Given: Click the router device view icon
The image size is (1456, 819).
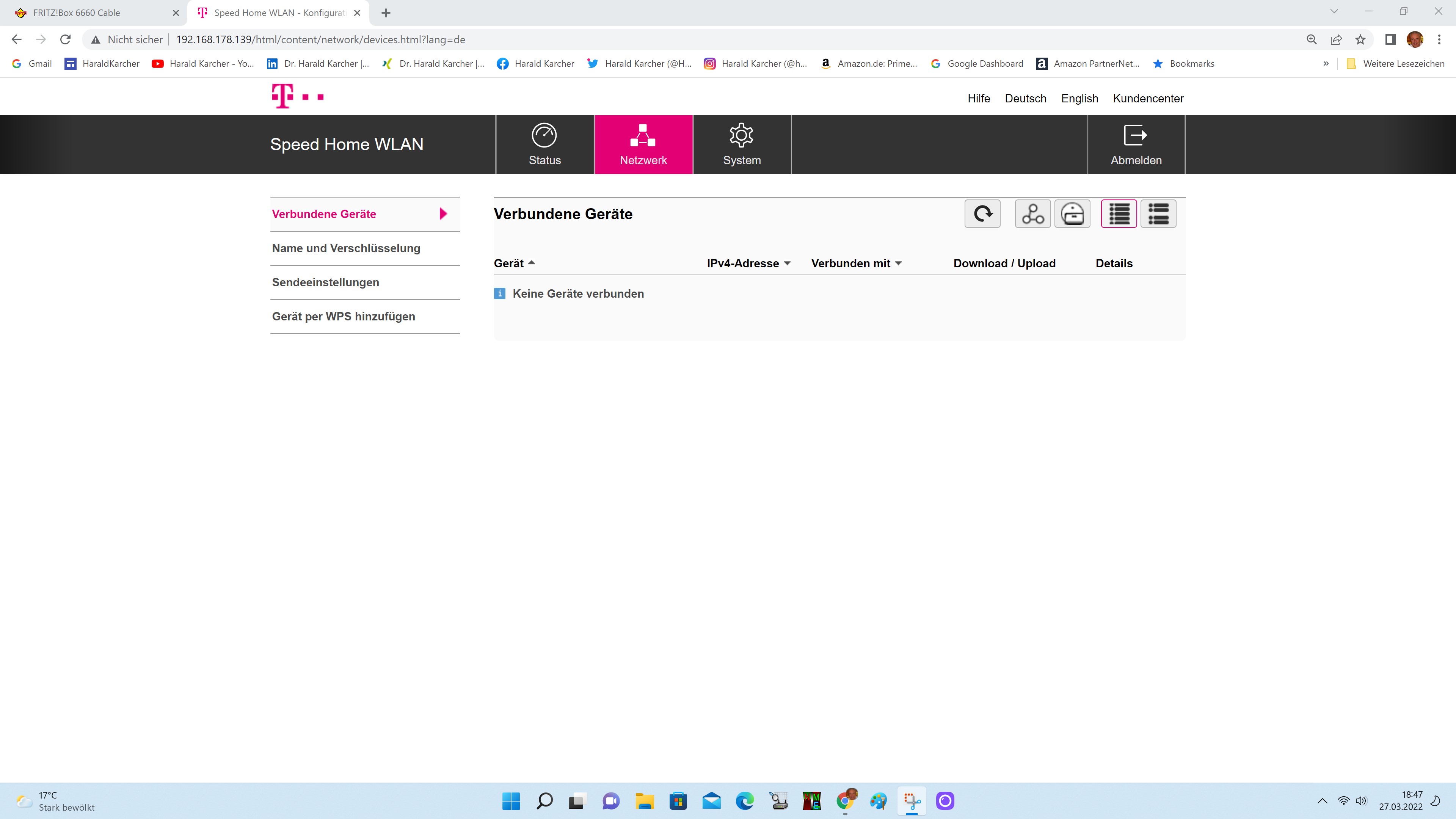Looking at the screenshot, I should (1072, 213).
